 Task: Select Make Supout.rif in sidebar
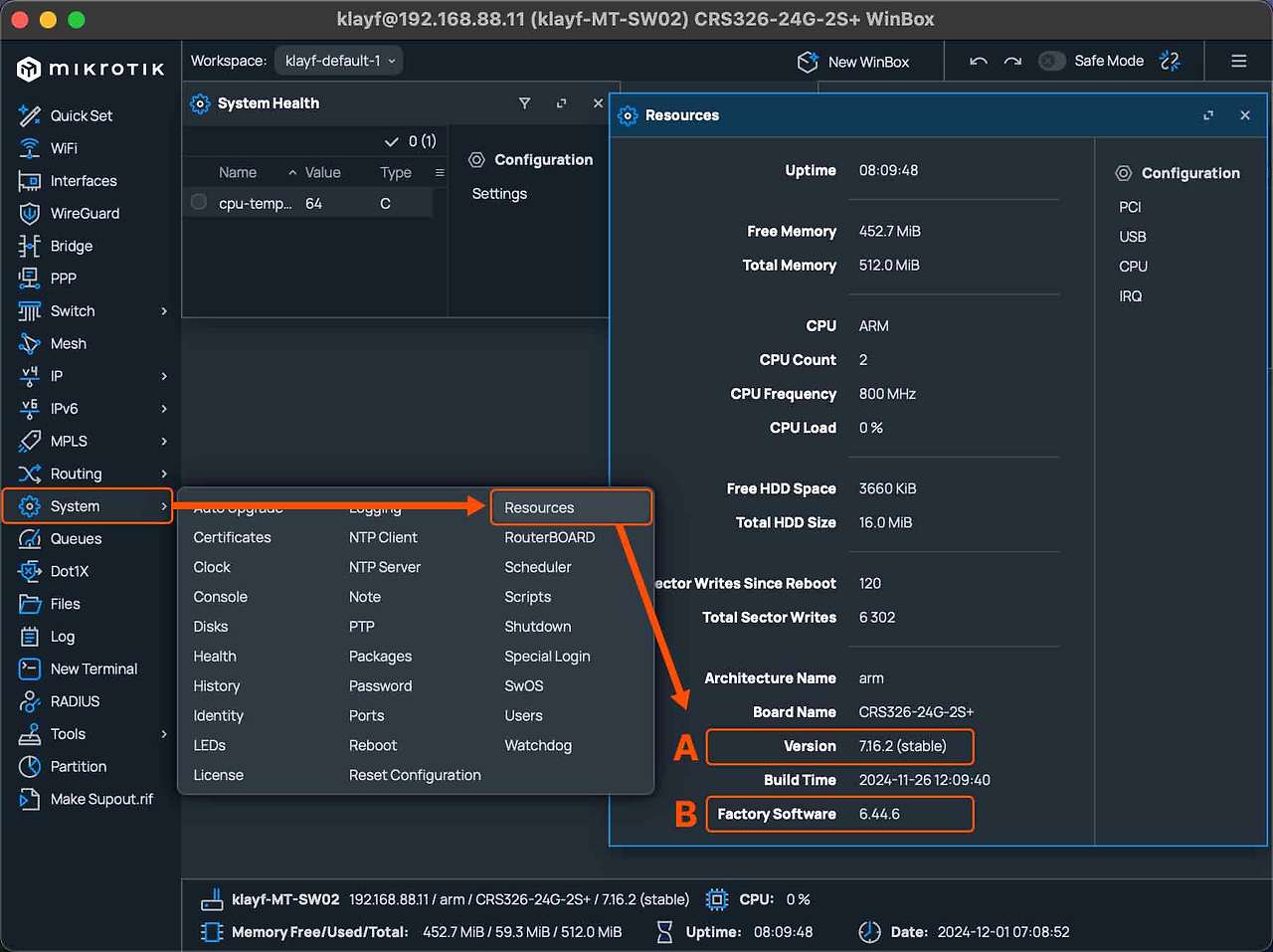coord(102,799)
